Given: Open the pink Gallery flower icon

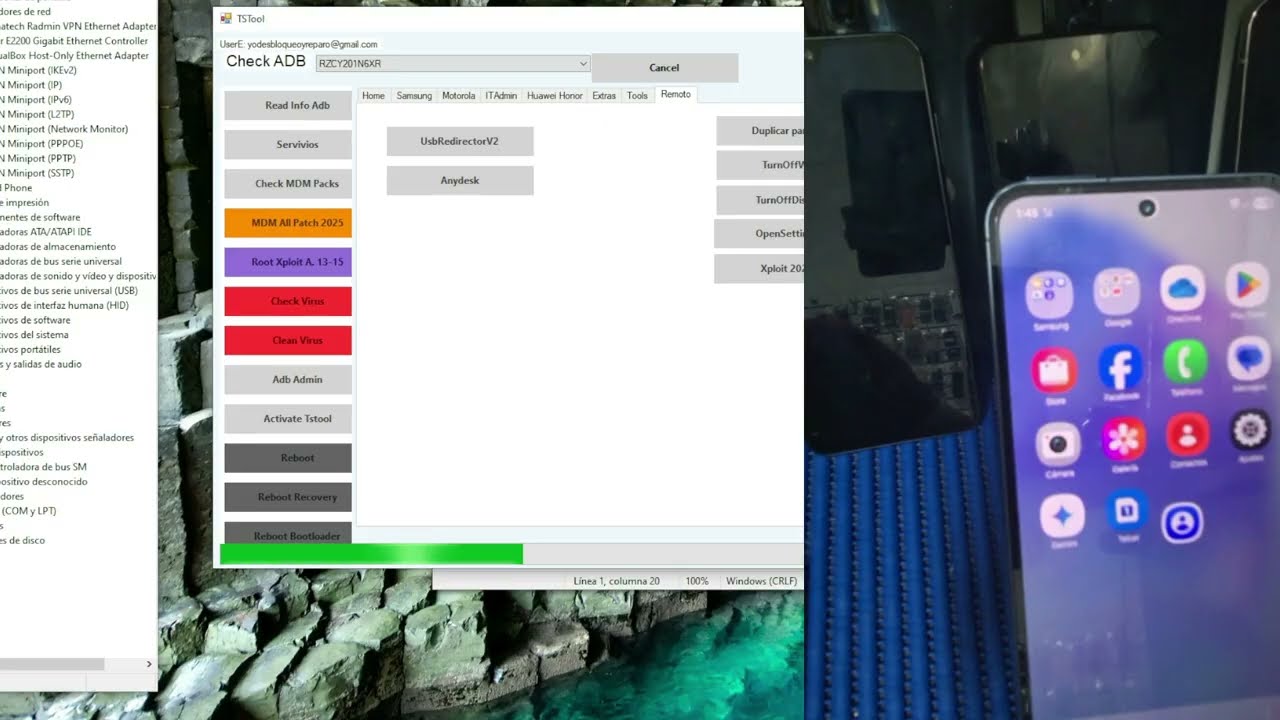Looking at the screenshot, I should point(1124,439).
